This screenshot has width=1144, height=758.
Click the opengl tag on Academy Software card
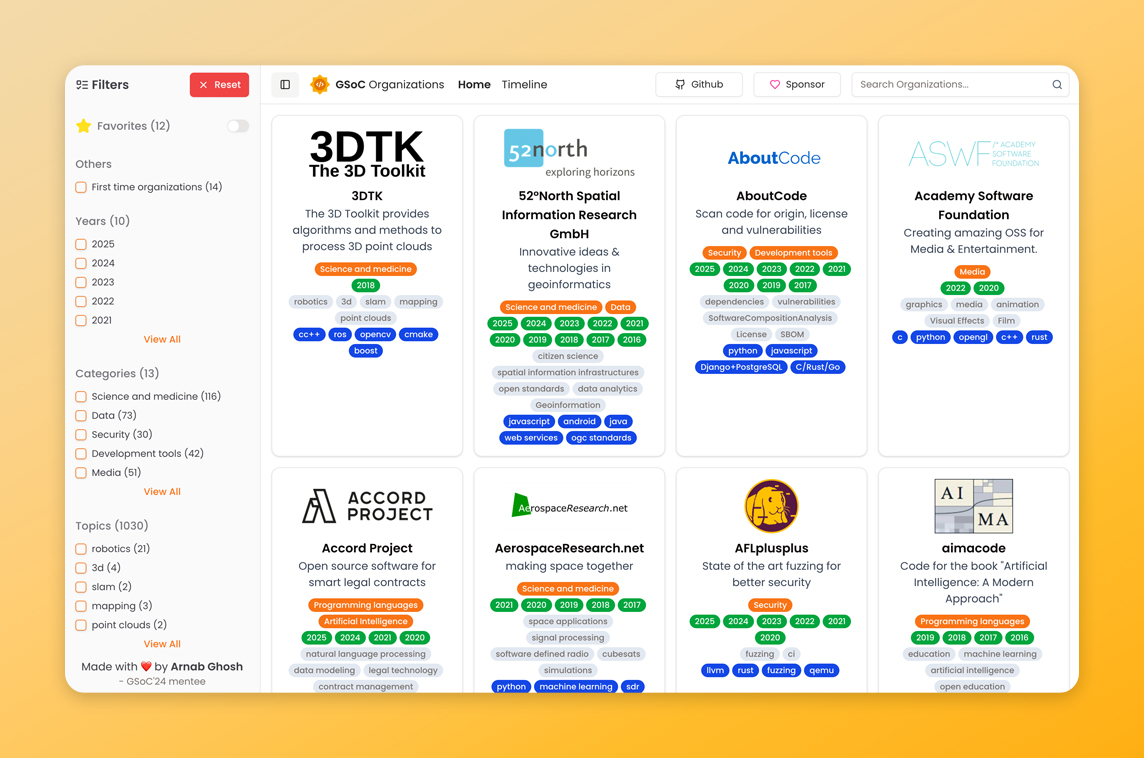[x=973, y=338]
